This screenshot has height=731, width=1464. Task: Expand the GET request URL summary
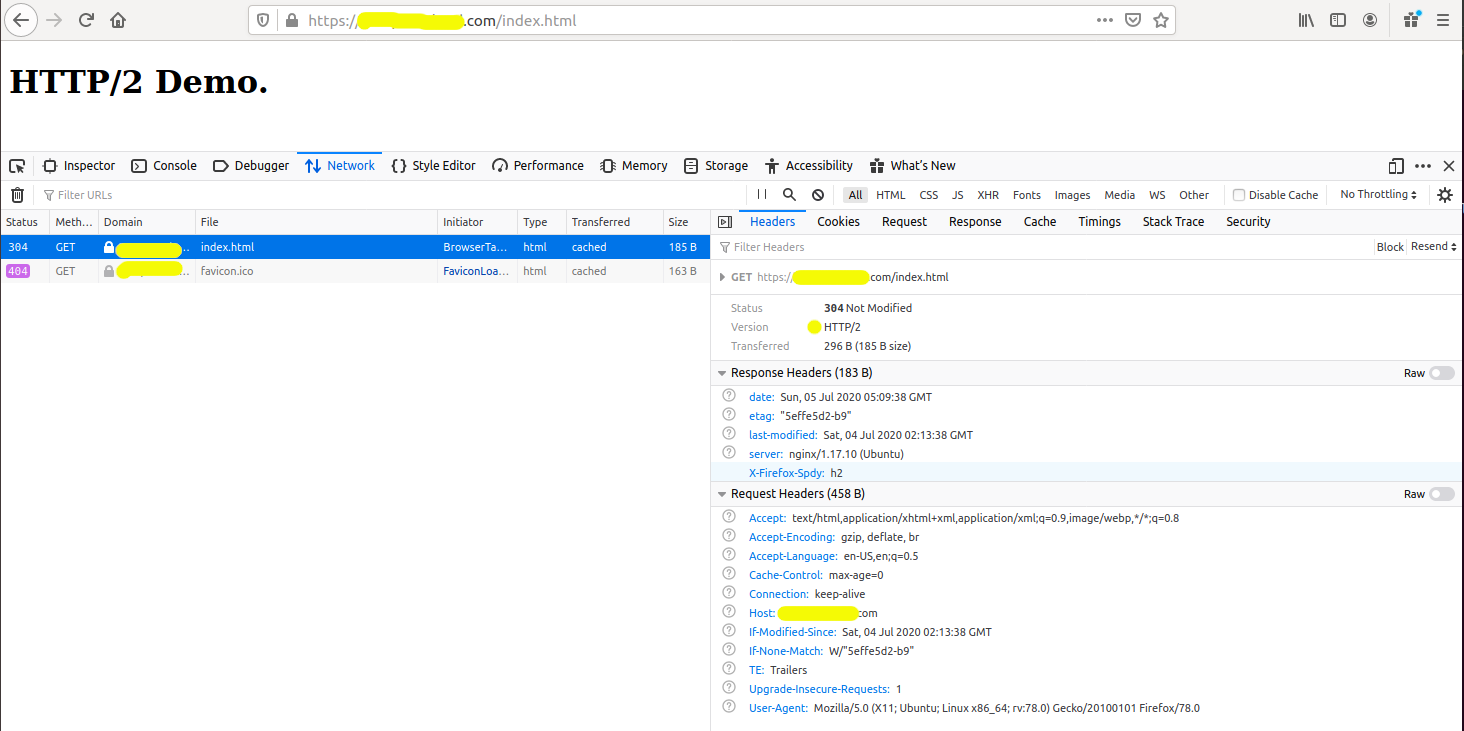pos(723,277)
